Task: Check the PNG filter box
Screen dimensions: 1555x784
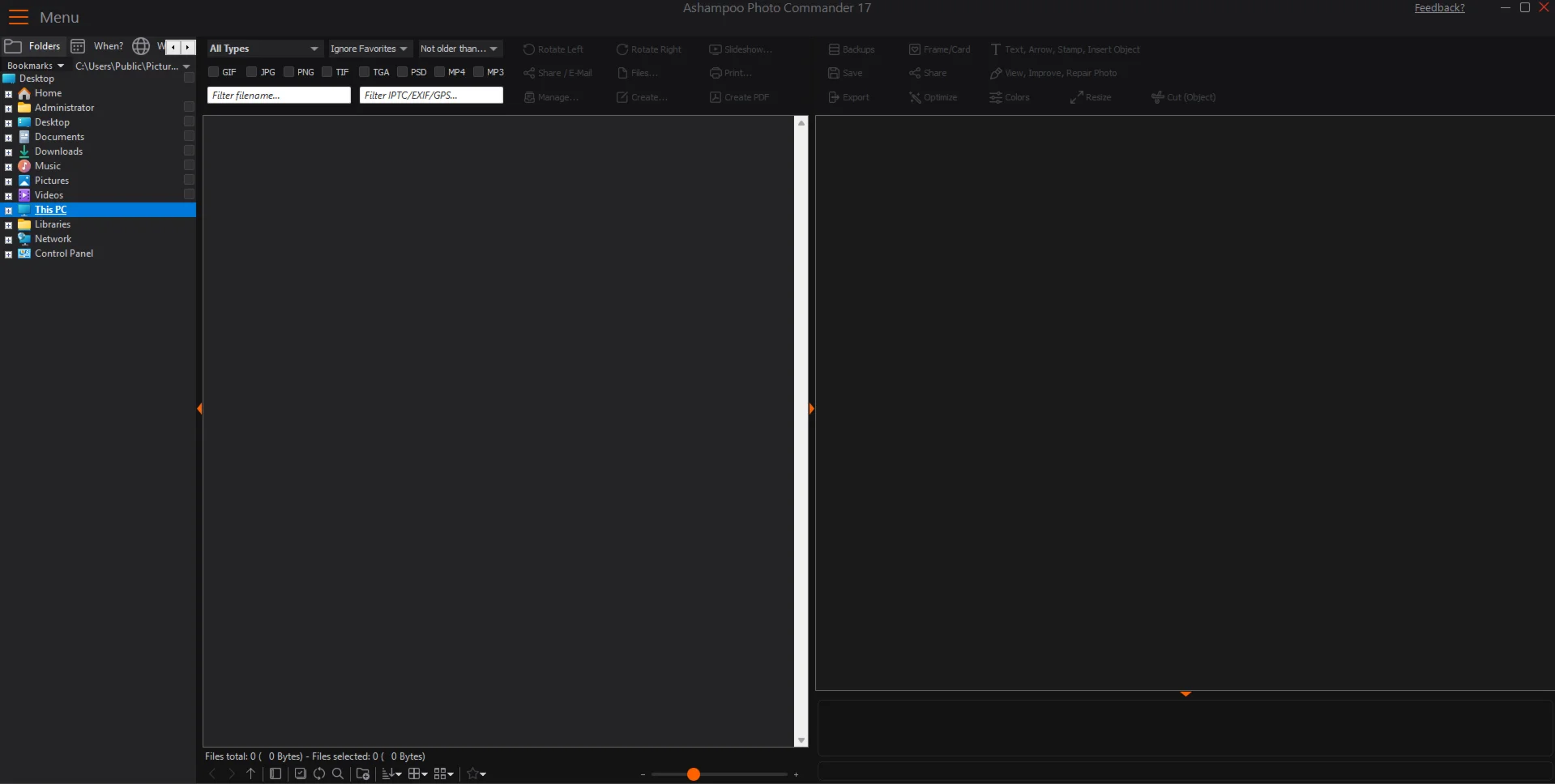Action: click(x=289, y=72)
